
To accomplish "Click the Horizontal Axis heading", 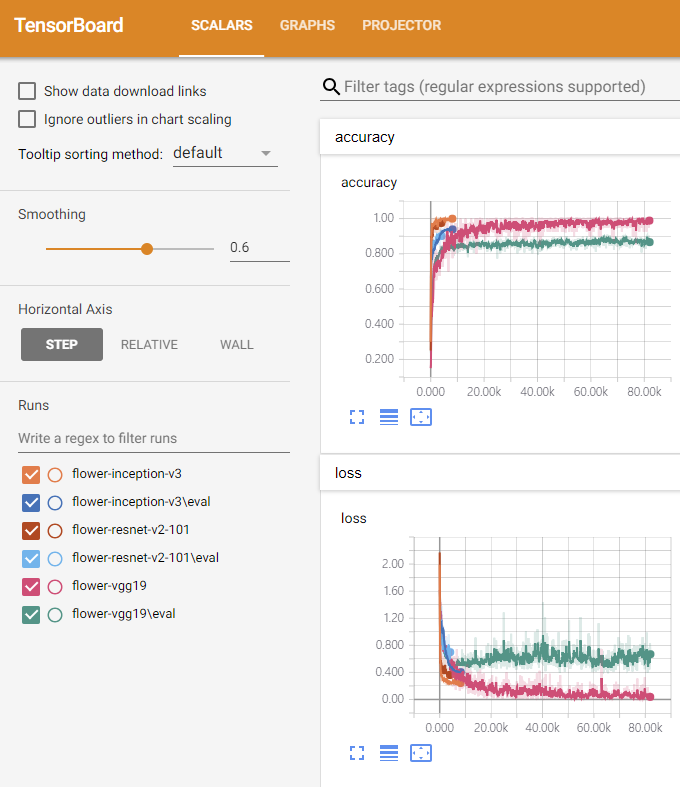I will (65, 309).
